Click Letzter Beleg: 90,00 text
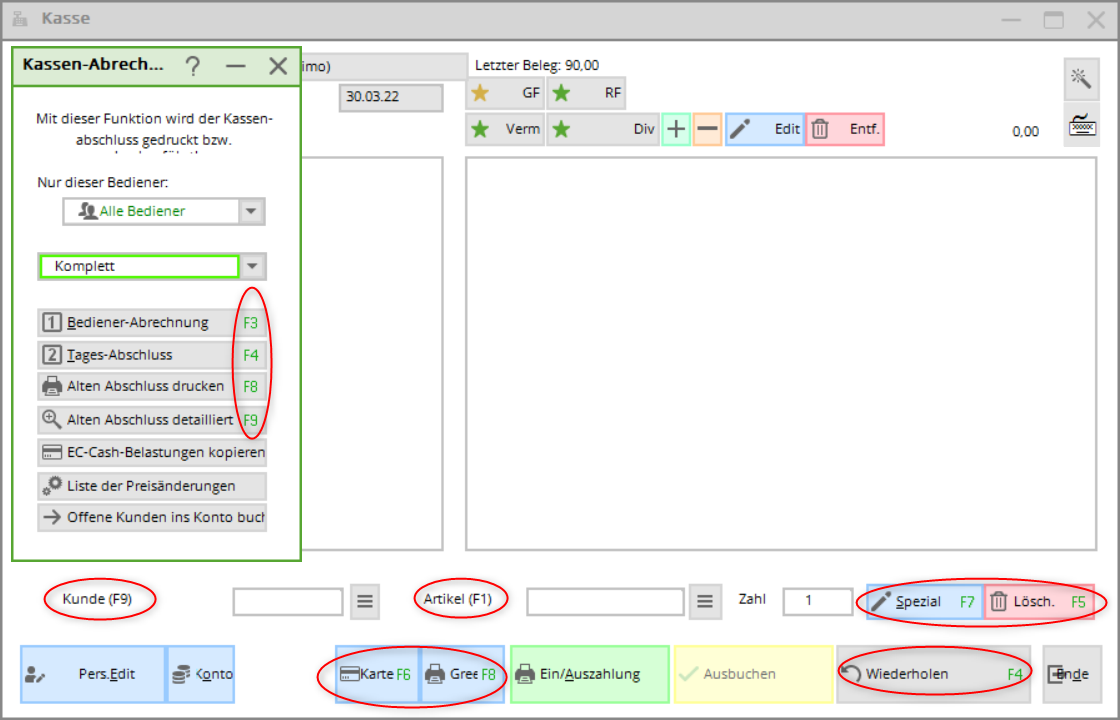The width and height of the screenshot is (1120, 720). point(537,65)
